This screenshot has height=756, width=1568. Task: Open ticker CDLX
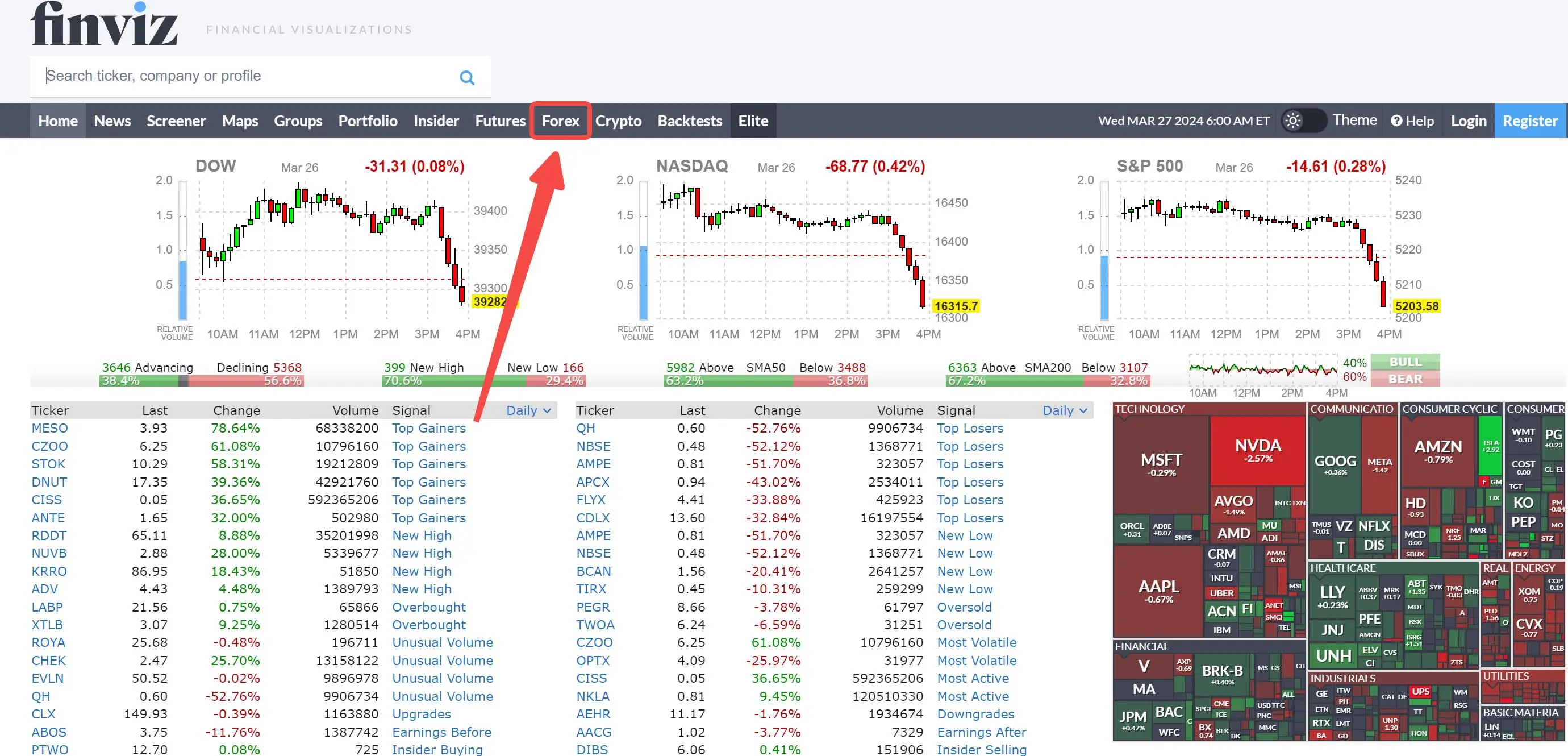(593, 518)
